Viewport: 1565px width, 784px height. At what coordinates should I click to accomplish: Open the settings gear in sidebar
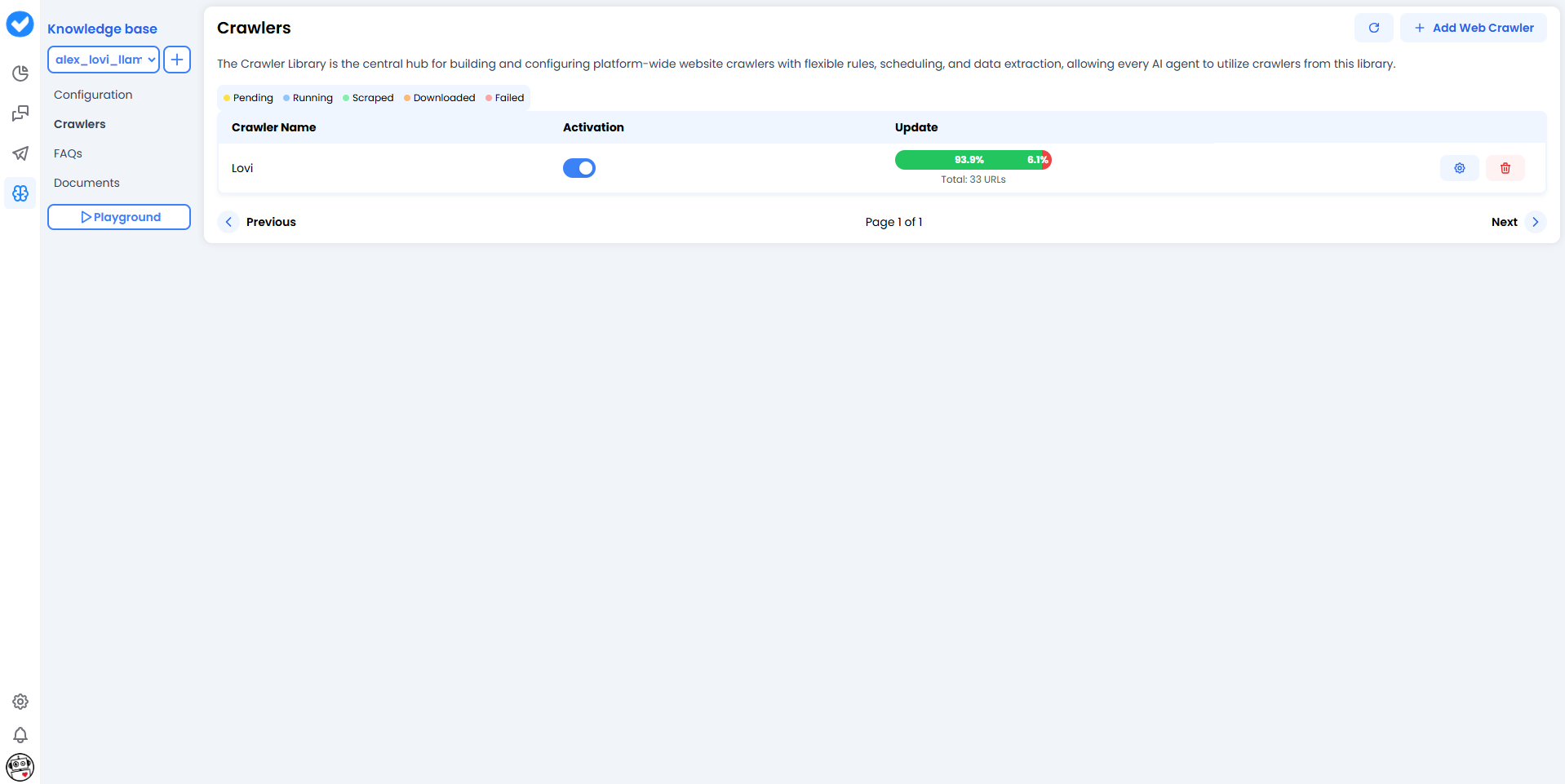coord(20,702)
